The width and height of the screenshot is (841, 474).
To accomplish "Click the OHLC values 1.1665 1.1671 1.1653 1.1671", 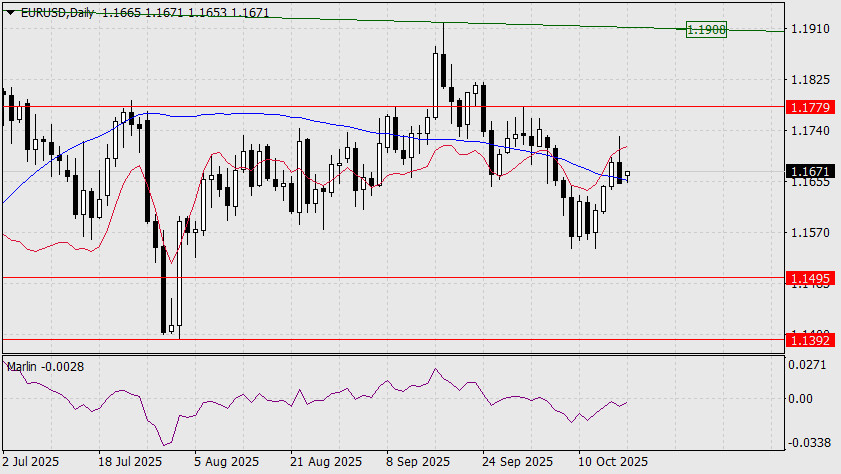I will 186,12.
